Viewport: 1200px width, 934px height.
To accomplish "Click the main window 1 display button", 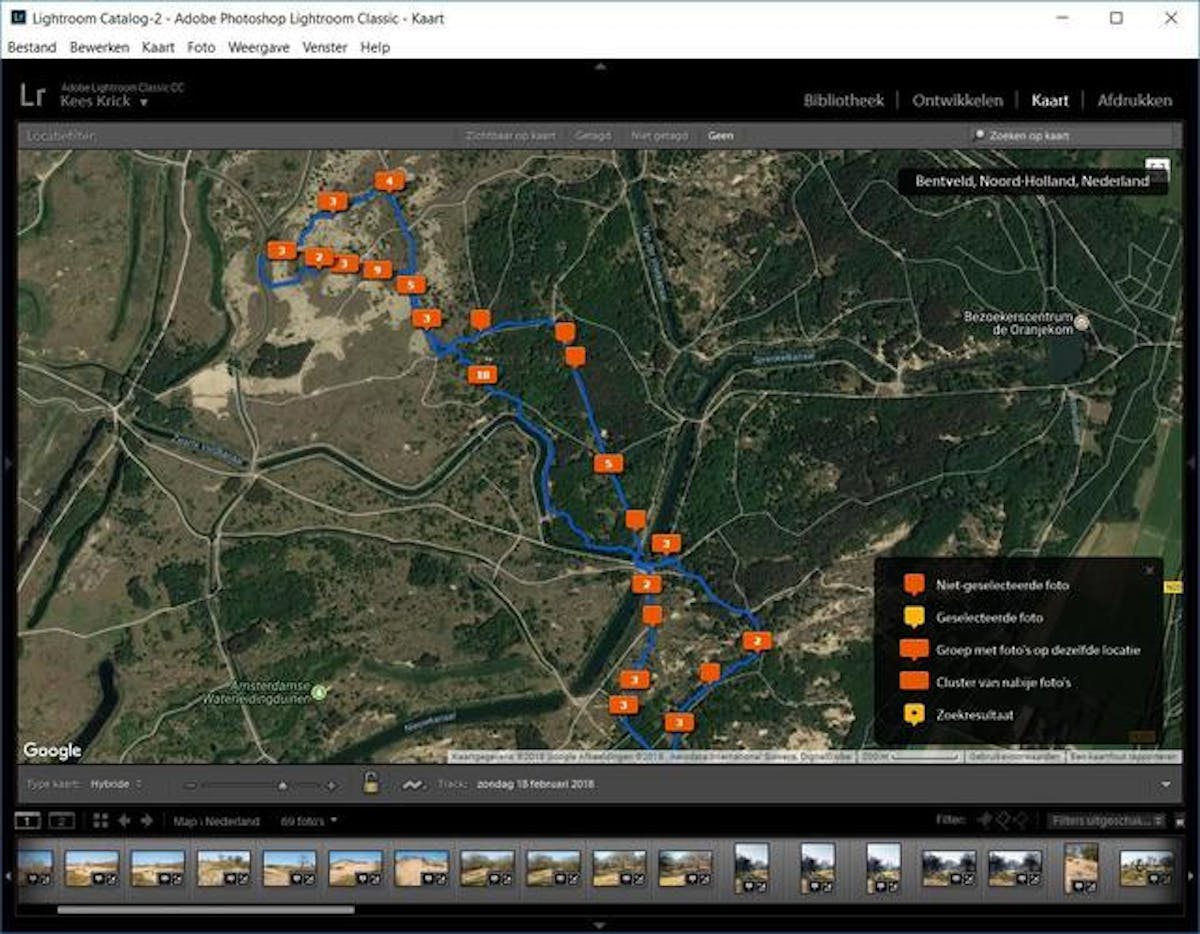I will click(x=29, y=821).
